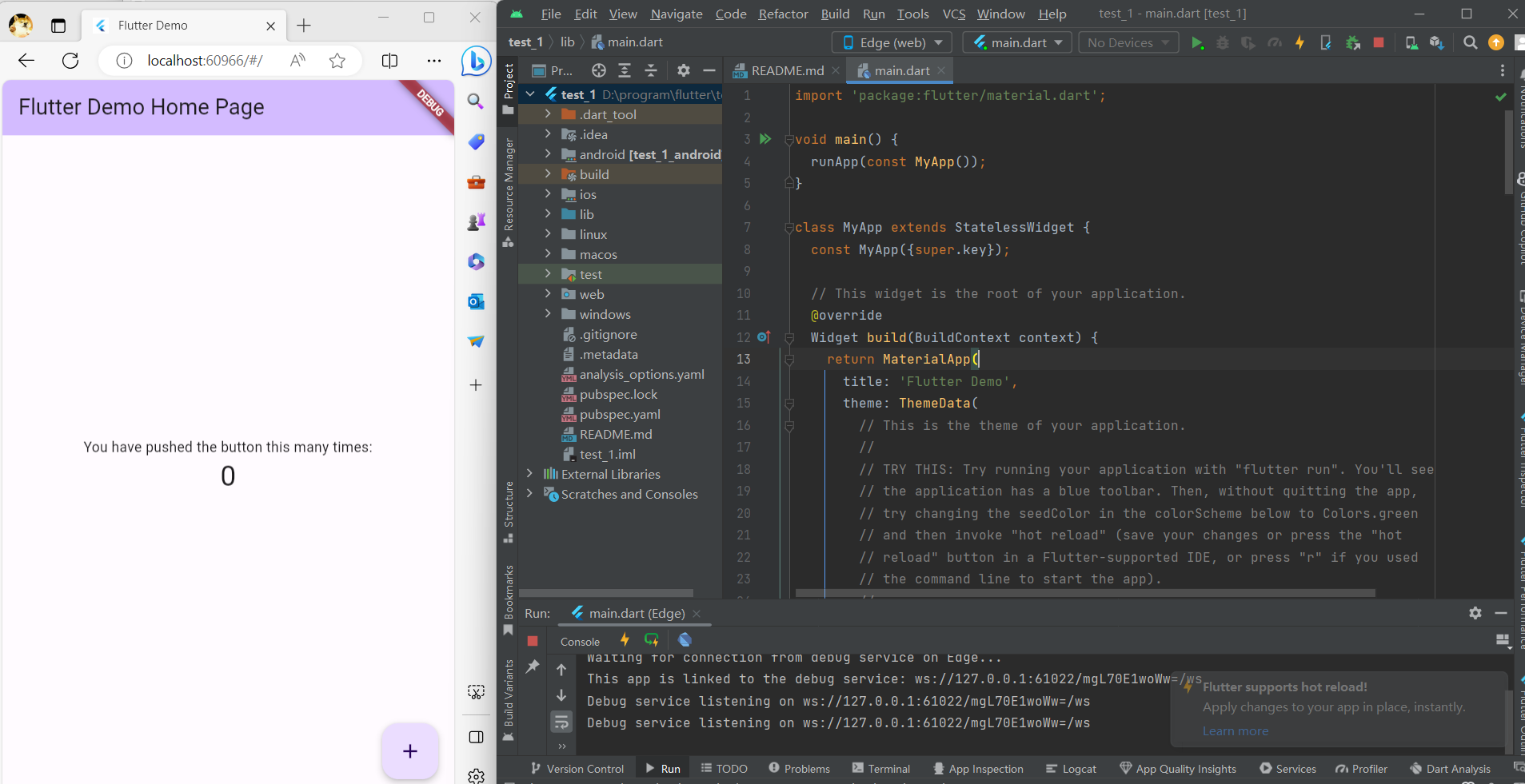1525x784 pixels.
Task: Select opened file target icon in Project panel
Action: (598, 70)
